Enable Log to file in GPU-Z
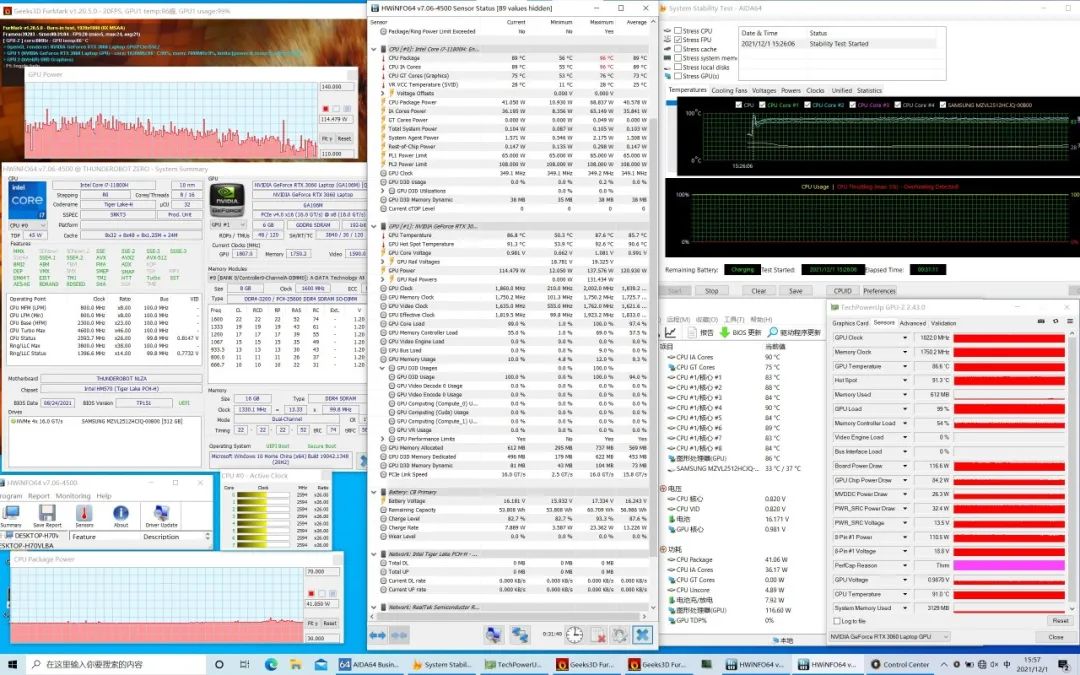The image size is (1080, 675). point(836,621)
